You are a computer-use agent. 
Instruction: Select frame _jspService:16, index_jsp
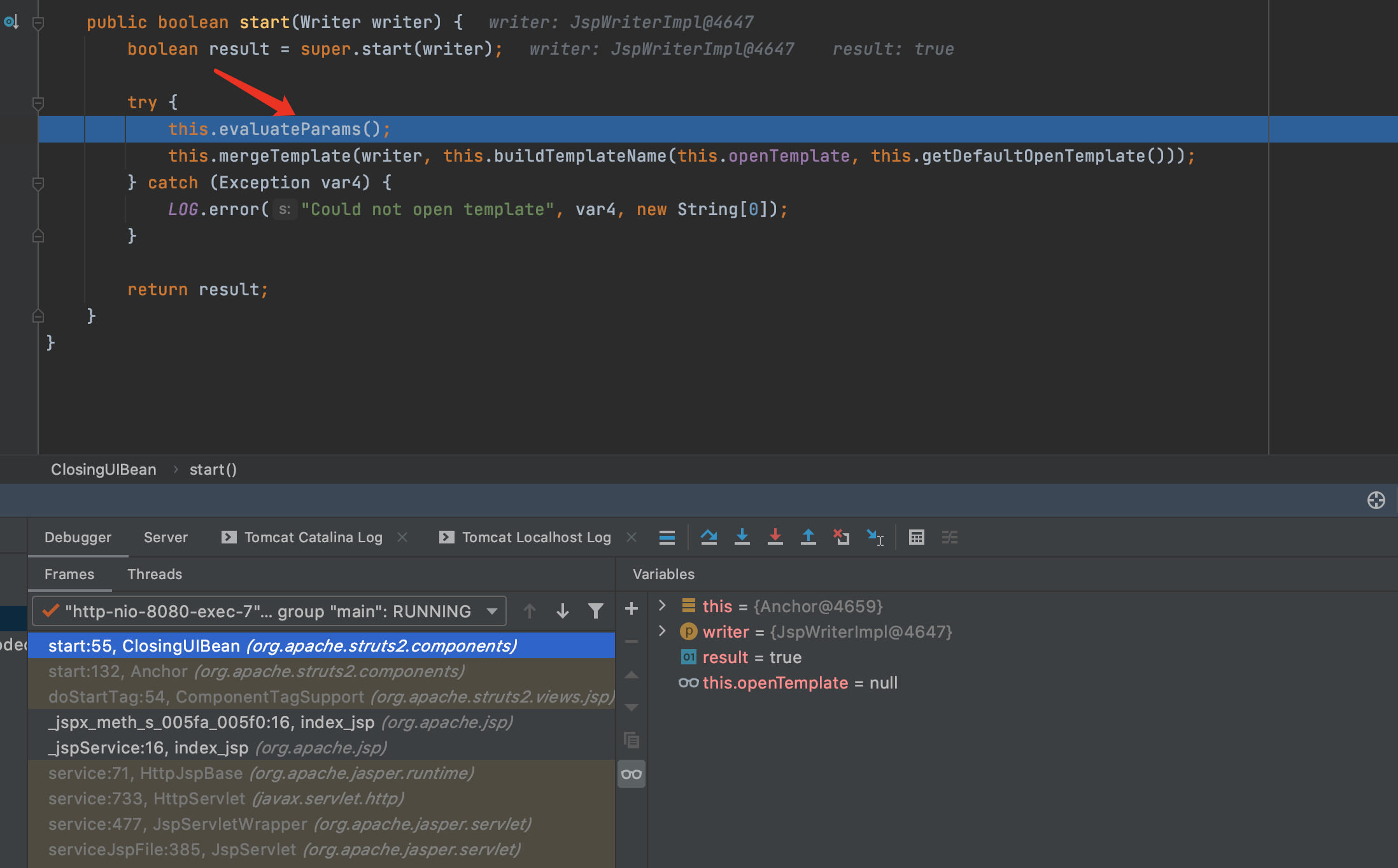(x=321, y=747)
